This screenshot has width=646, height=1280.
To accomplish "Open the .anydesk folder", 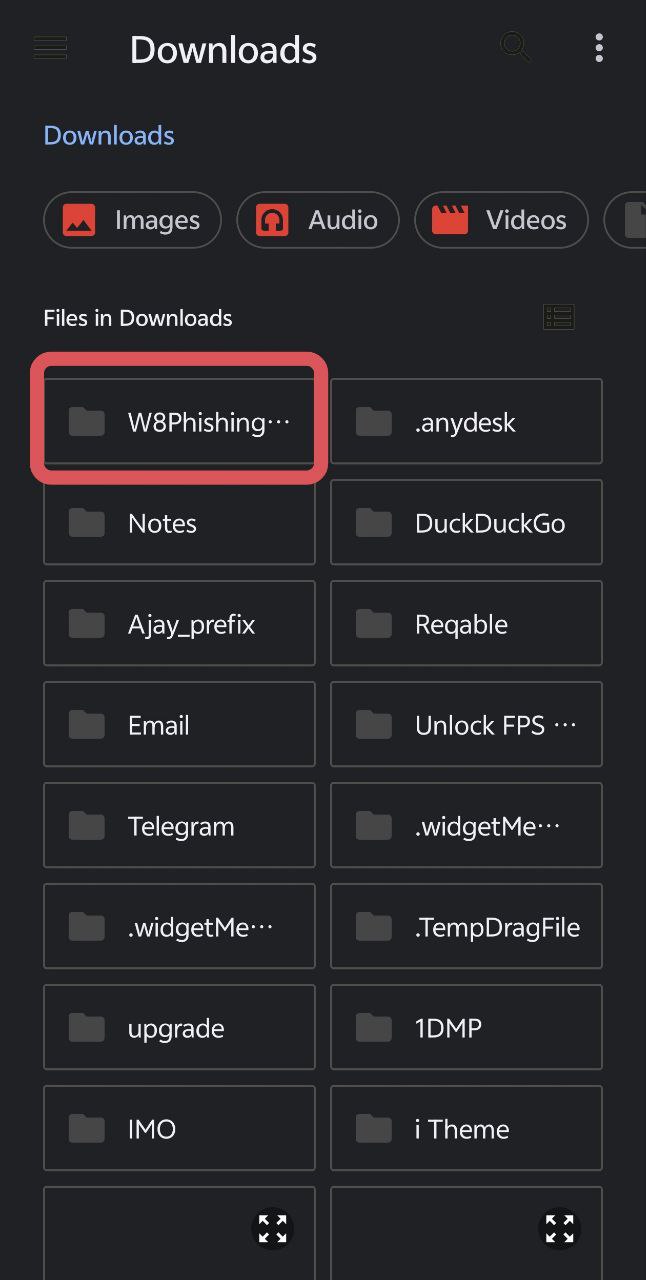I will [466, 422].
